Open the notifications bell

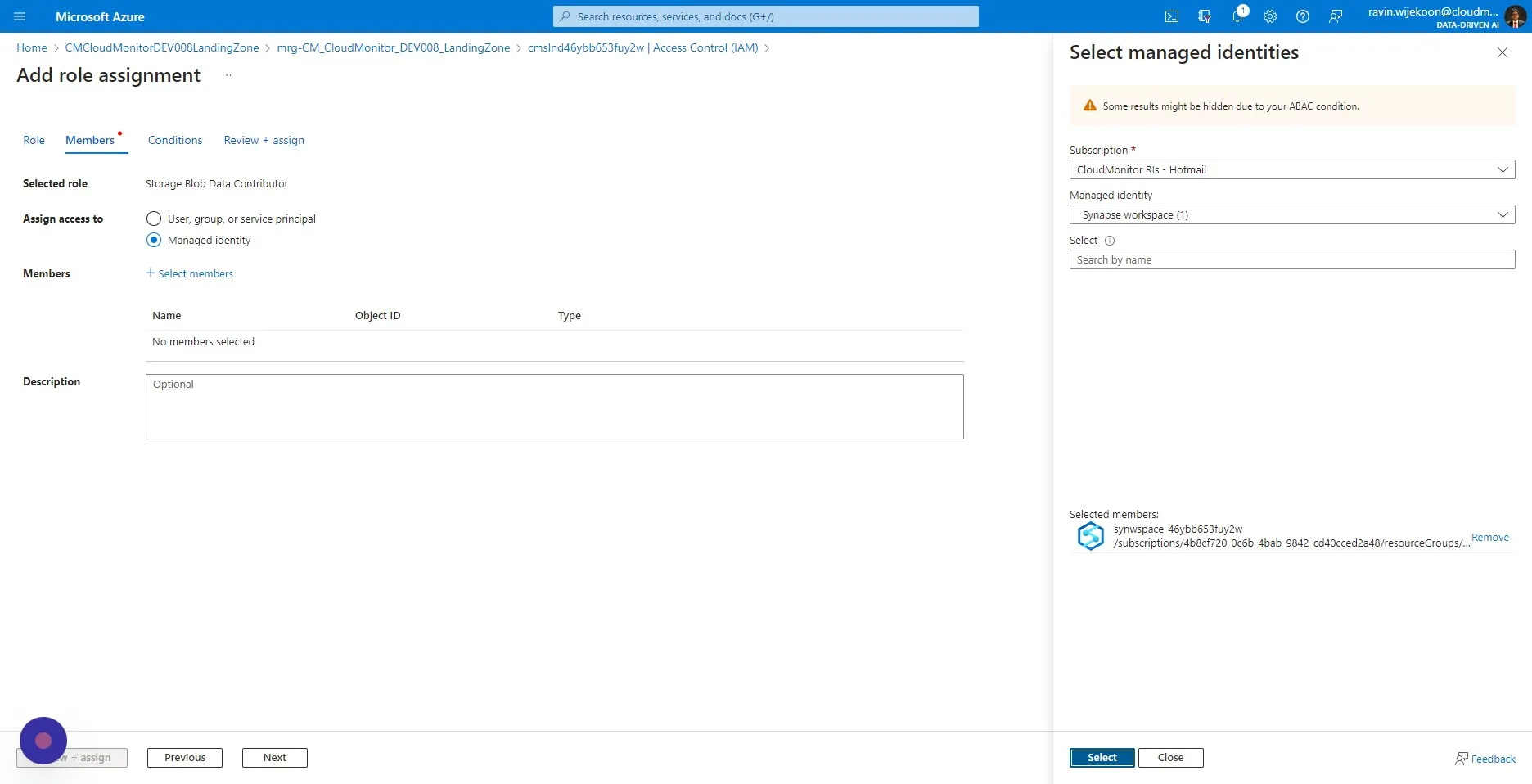click(1237, 16)
